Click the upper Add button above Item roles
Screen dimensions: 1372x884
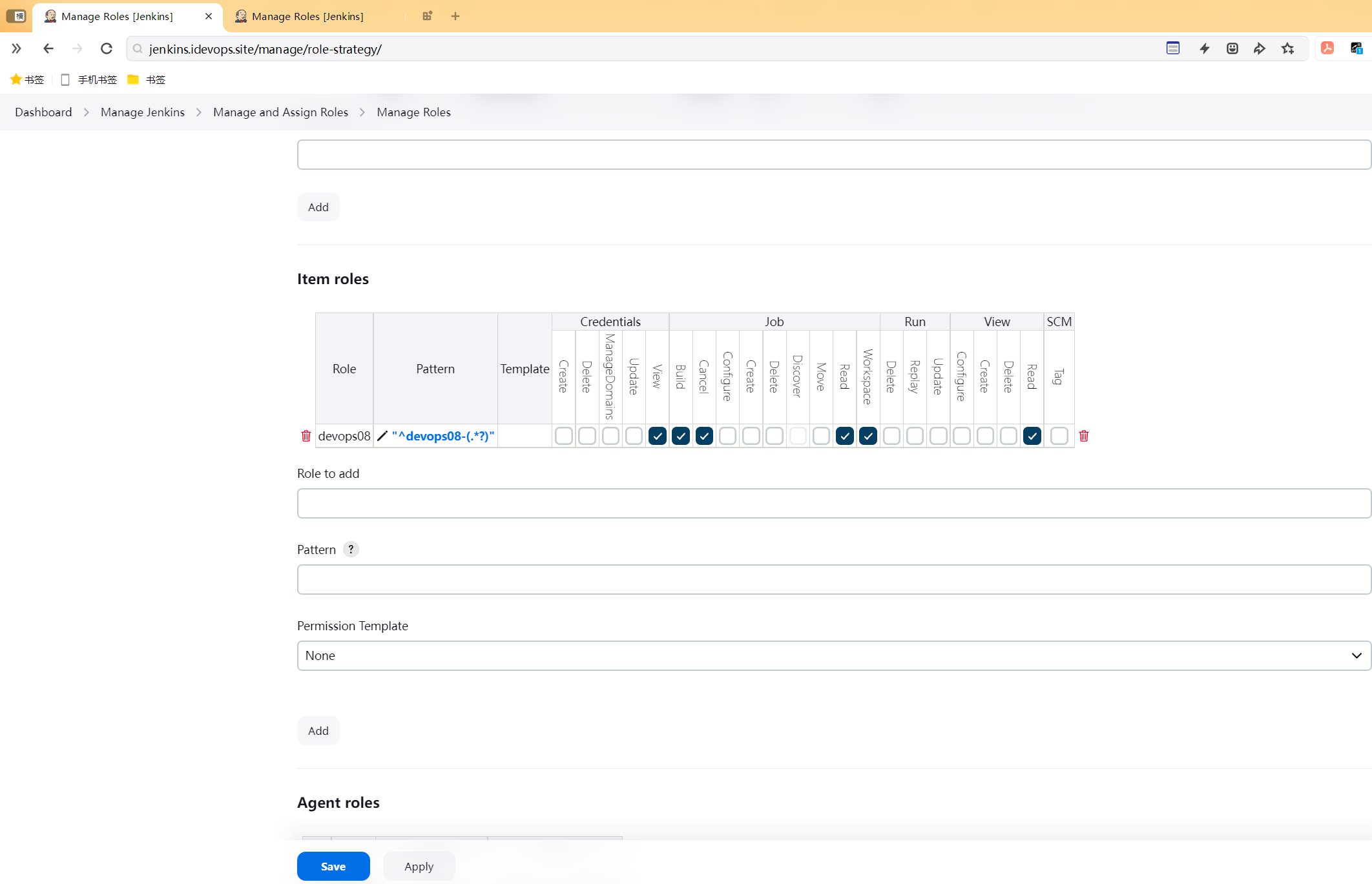318,207
